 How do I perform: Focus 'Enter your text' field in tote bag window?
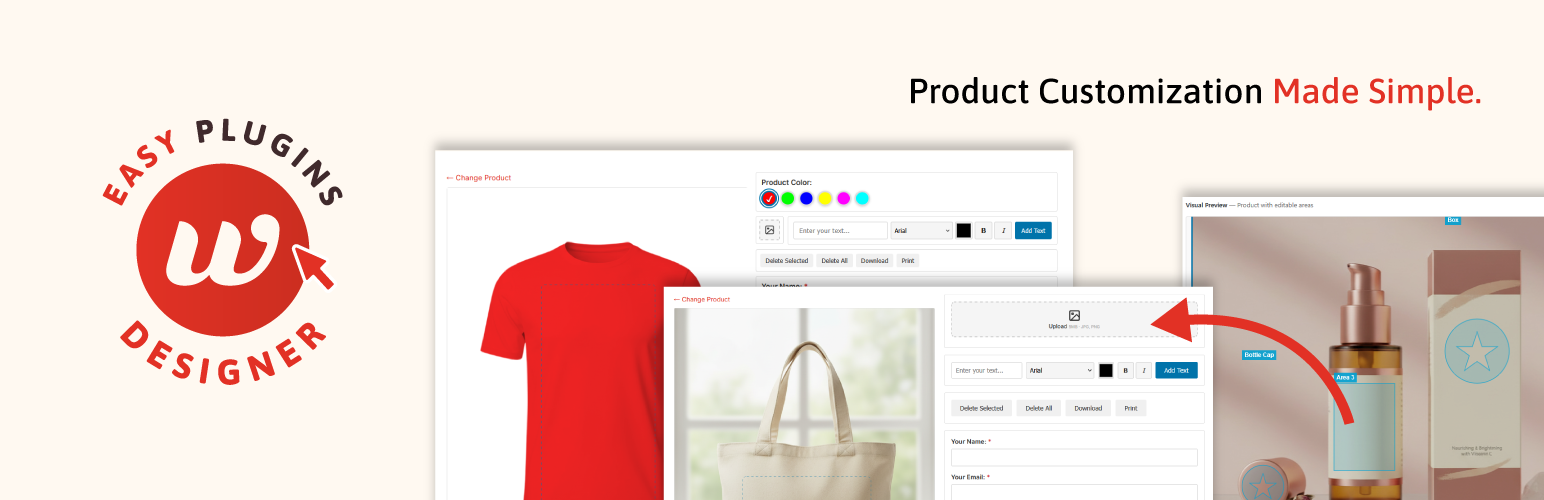click(x=986, y=370)
